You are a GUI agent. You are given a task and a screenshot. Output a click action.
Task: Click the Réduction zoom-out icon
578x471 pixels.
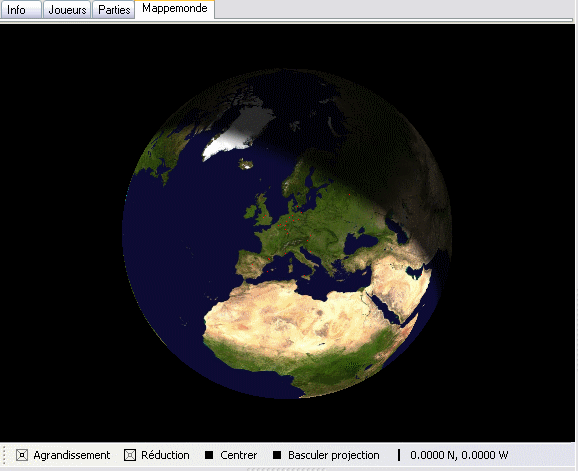coord(130,456)
